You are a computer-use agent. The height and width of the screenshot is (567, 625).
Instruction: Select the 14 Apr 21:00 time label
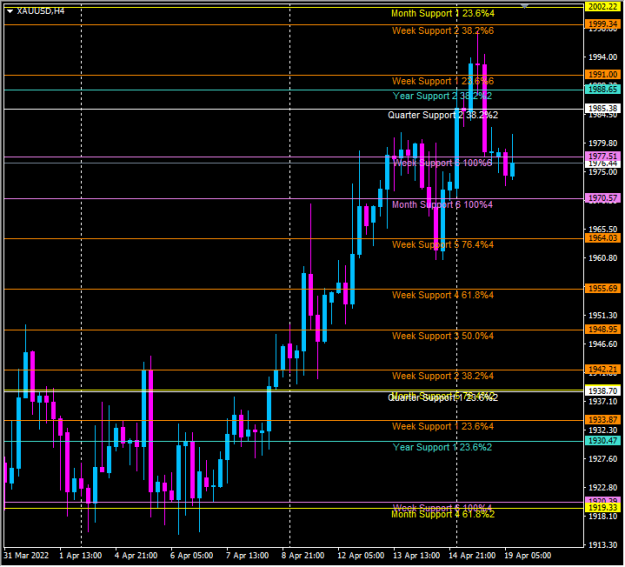[x=472, y=556]
